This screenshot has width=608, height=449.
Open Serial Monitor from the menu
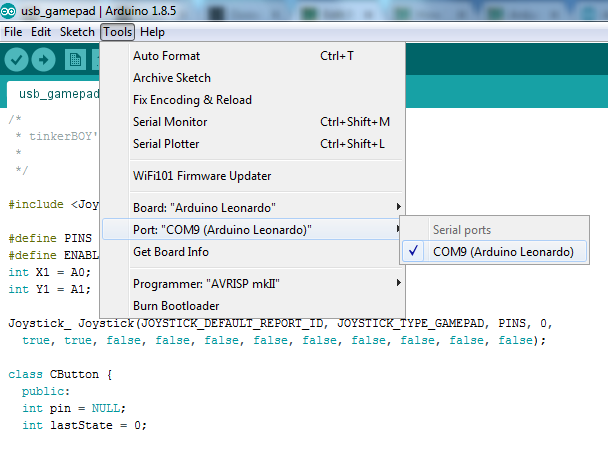pyautogui.click(x=252, y=122)
